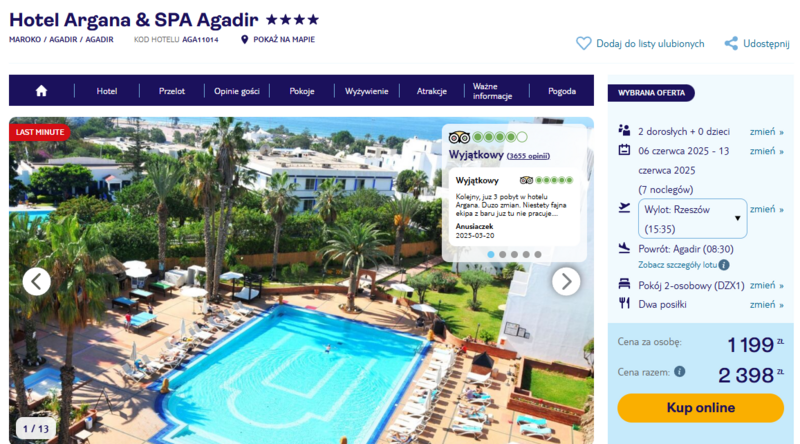This screenshot has height=444, width=800.
Task: Click info icon next to Zobacz szczegóły lotu
Action: [x=724, y=265]
